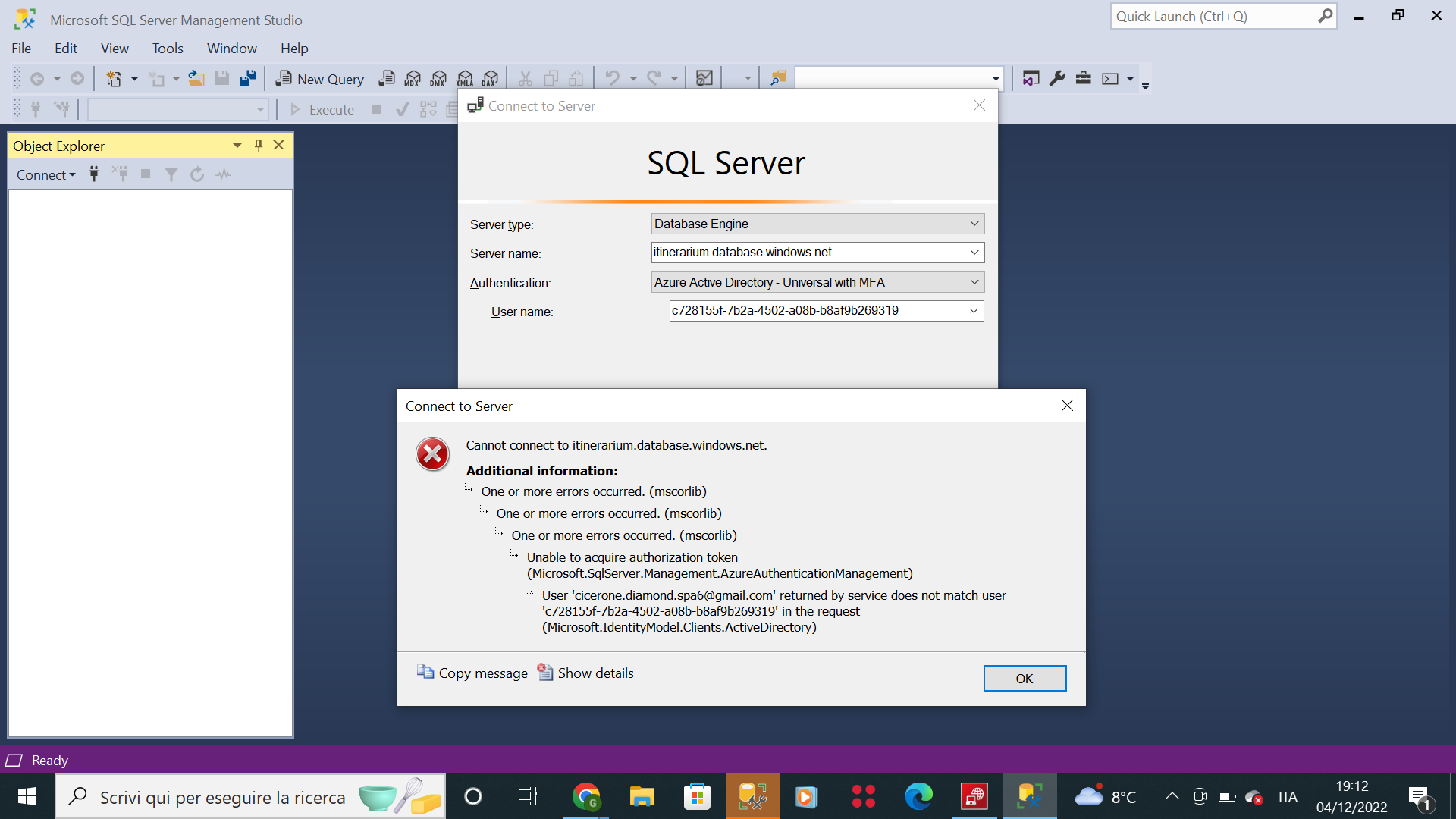Open the New Item dropdown arrow
The height and width of the screenshot is (819, 1456).
[134, 79]
